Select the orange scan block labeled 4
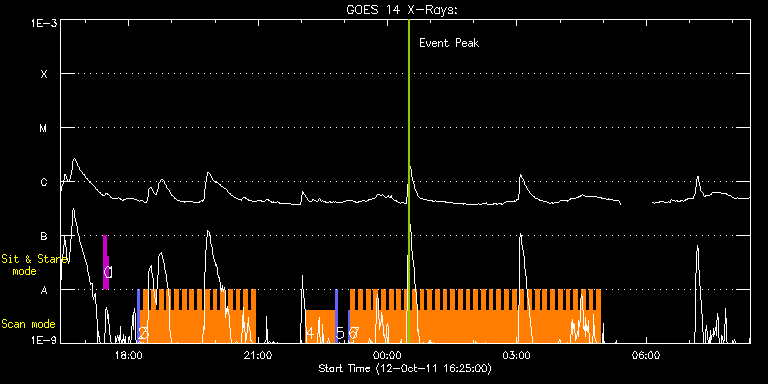768x384 pixels. click(x=320, y=326)
